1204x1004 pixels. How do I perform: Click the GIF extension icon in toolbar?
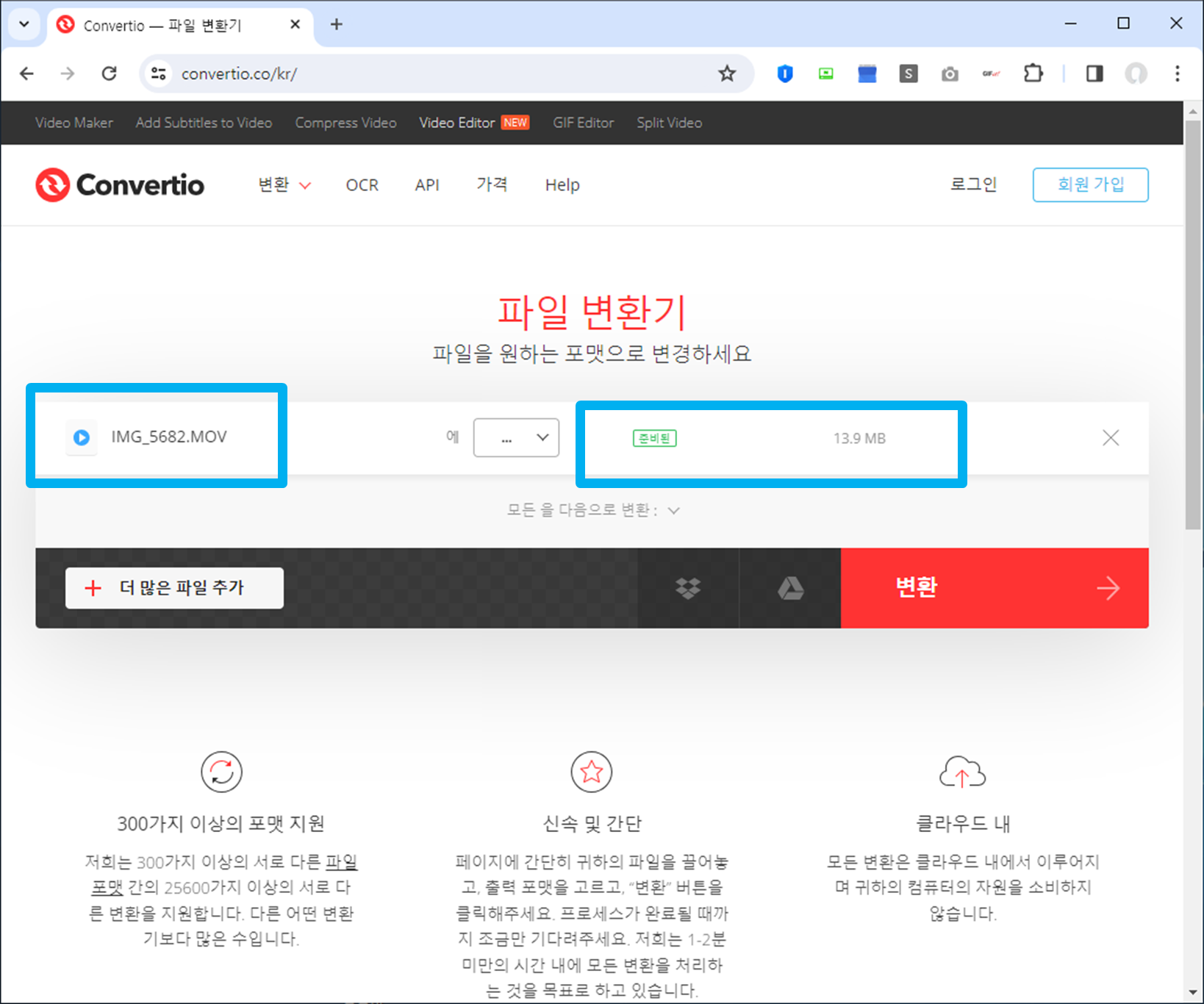[991, 73]
